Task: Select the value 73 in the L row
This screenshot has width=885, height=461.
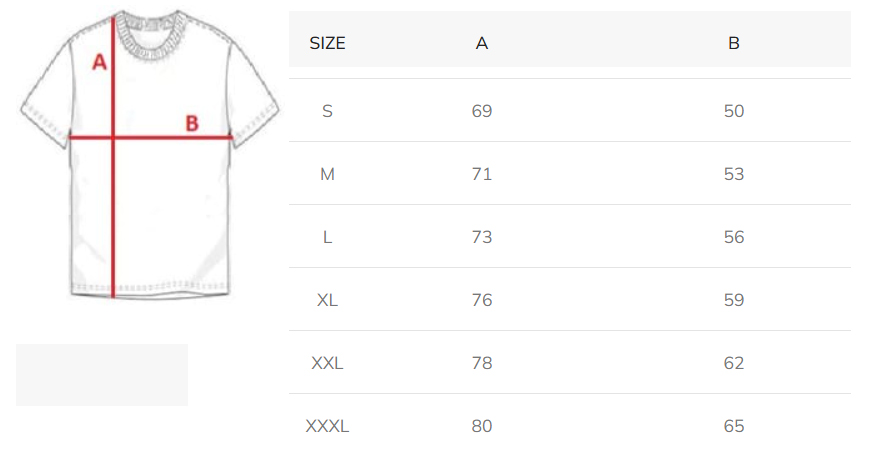Action: point(482,237)
